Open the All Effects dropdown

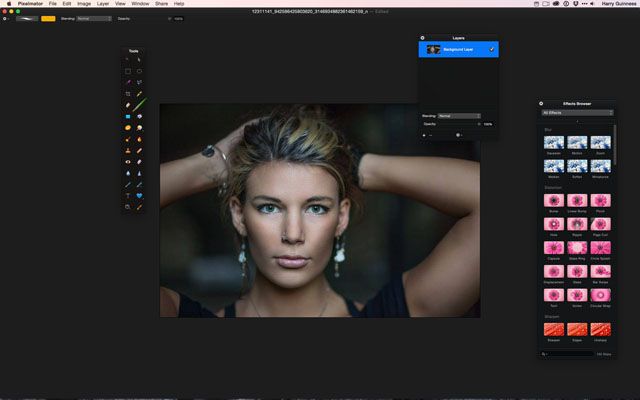[577, 113]
